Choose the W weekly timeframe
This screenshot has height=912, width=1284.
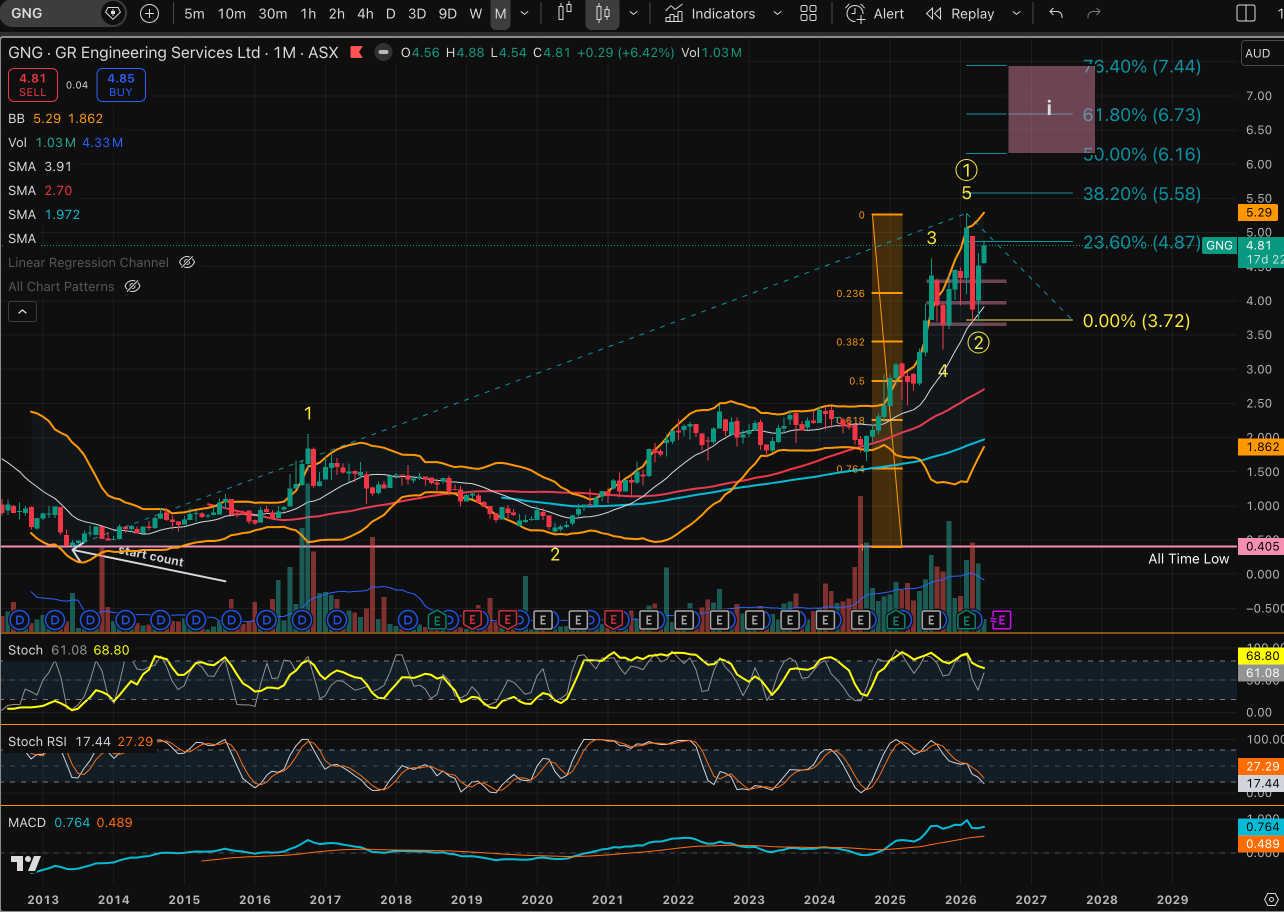point(476,14)
